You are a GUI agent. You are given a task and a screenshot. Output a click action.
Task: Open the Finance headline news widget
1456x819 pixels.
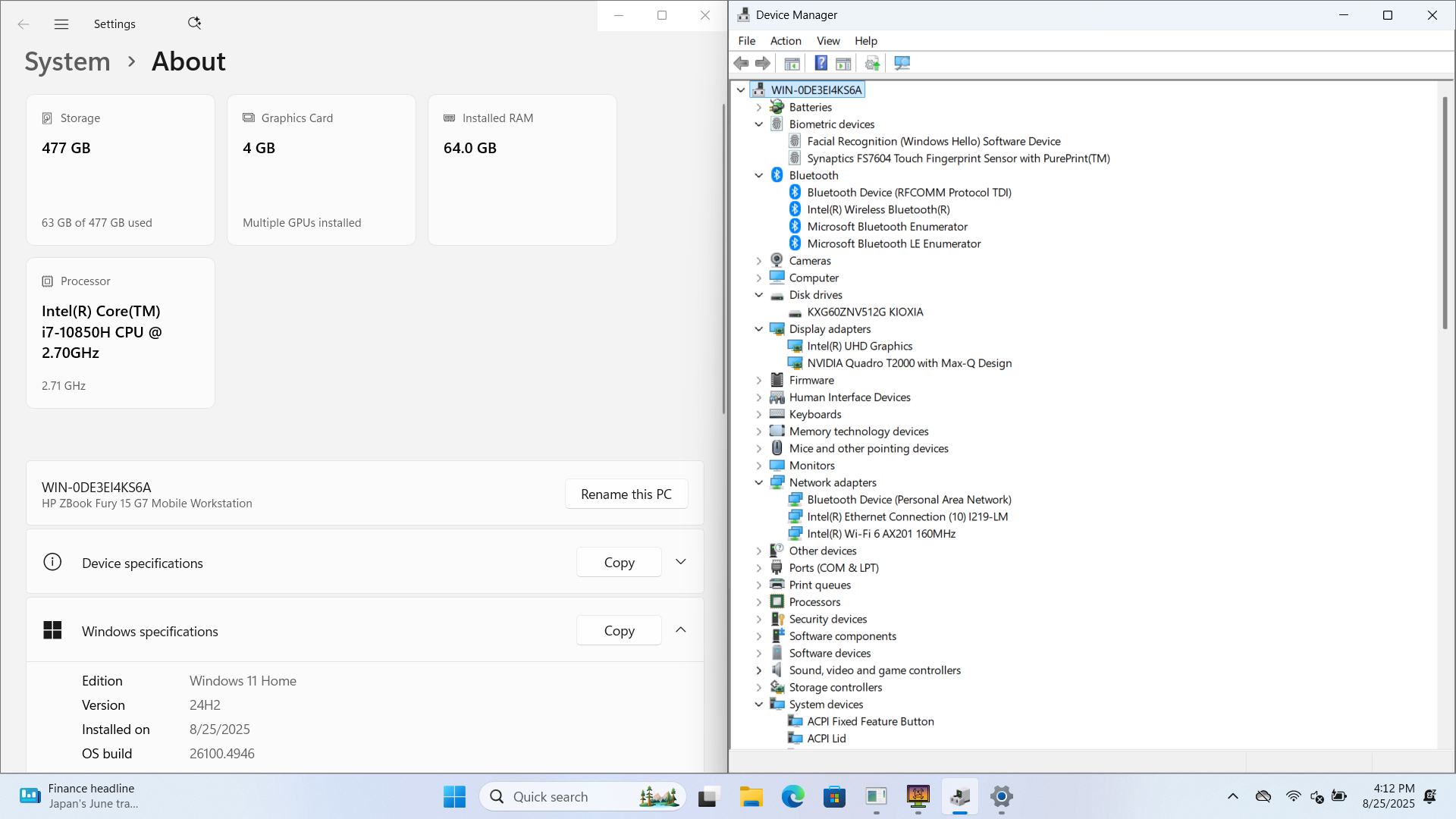(79, 796)
